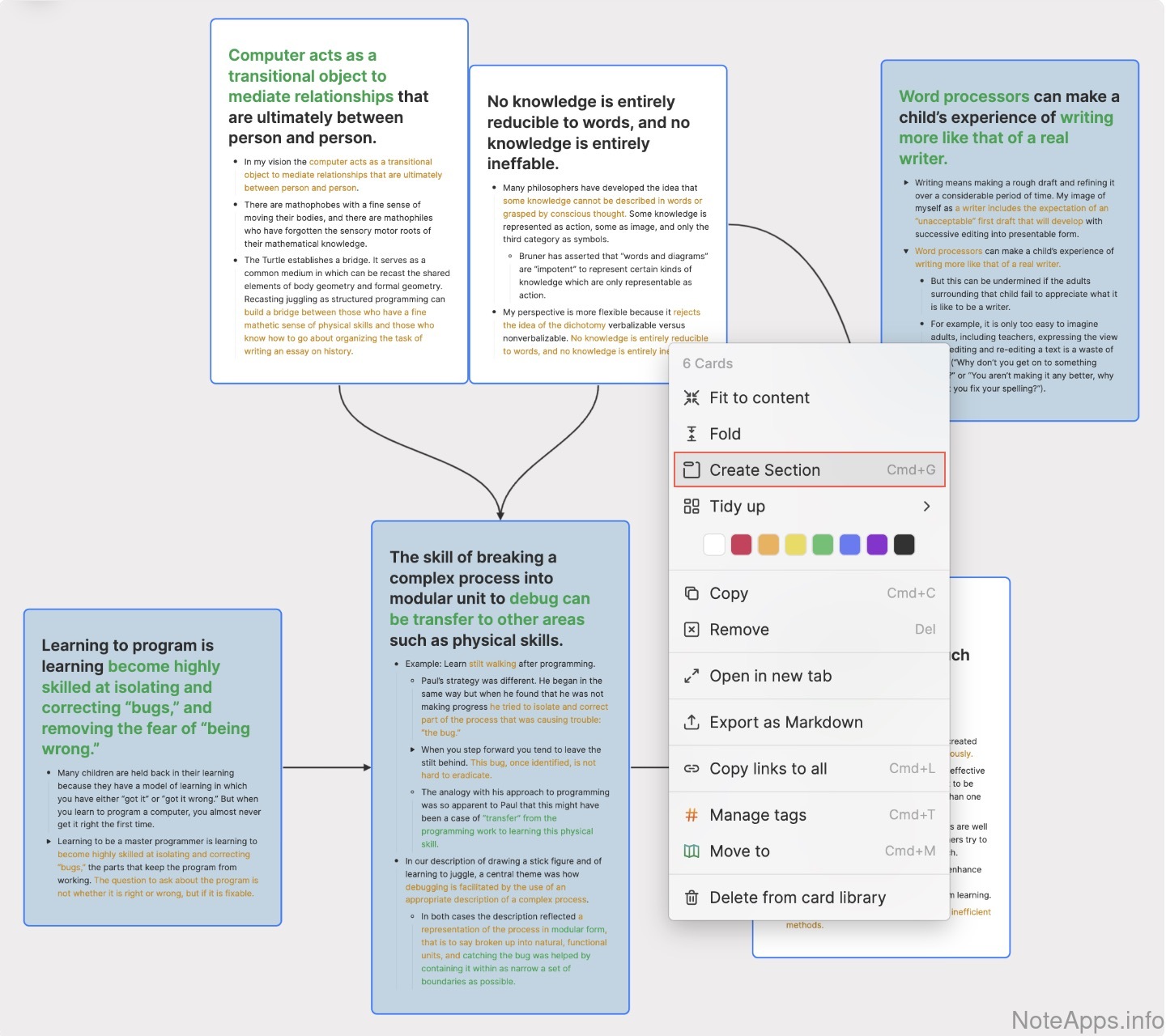Expand the 'Learning to be a master programmer' bullet
Viewport: 1166px width, 1036px height.
pyautogui.click(x=49, y=842)
